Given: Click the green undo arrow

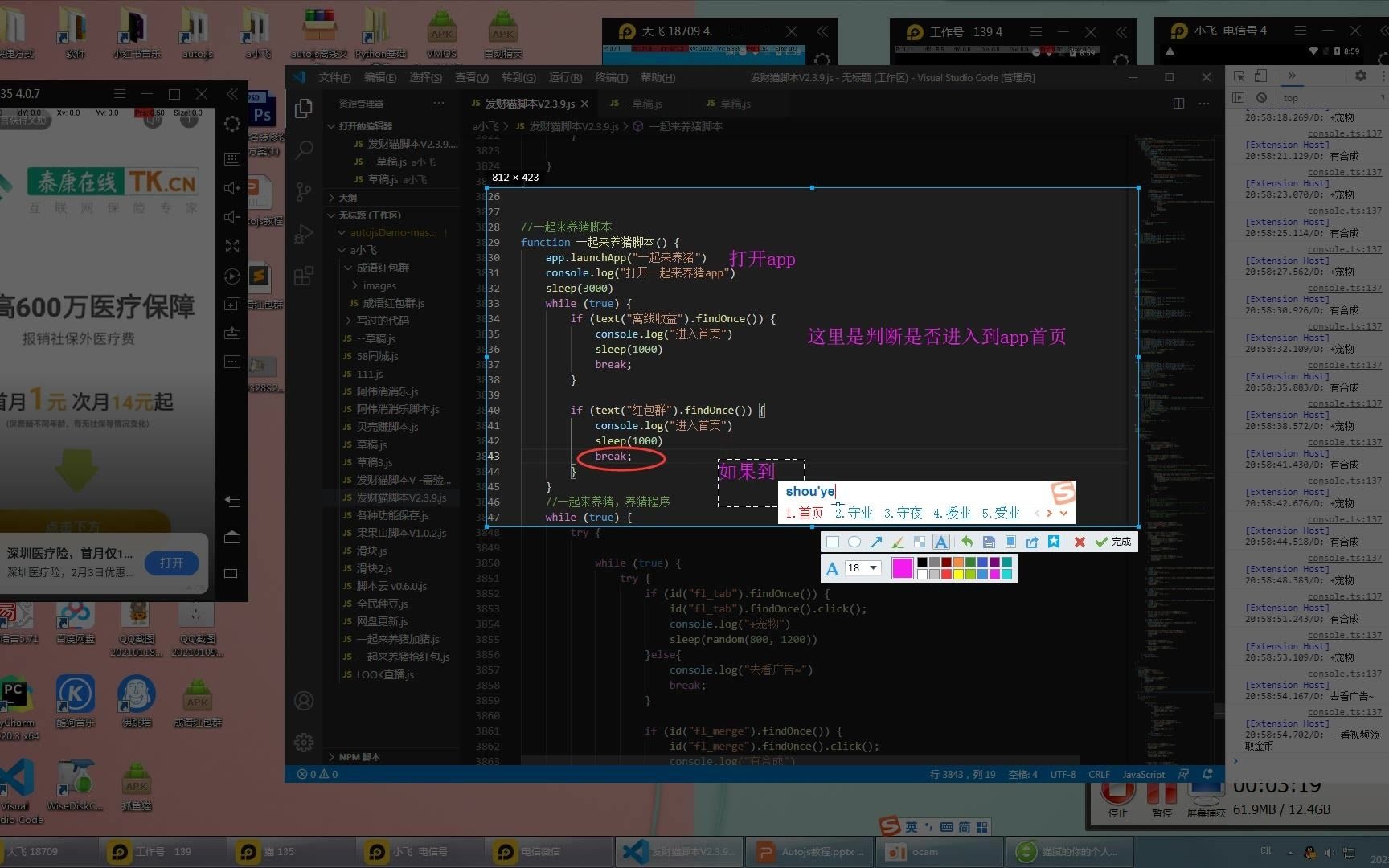Looking at the screenshot, I should 967,542.
